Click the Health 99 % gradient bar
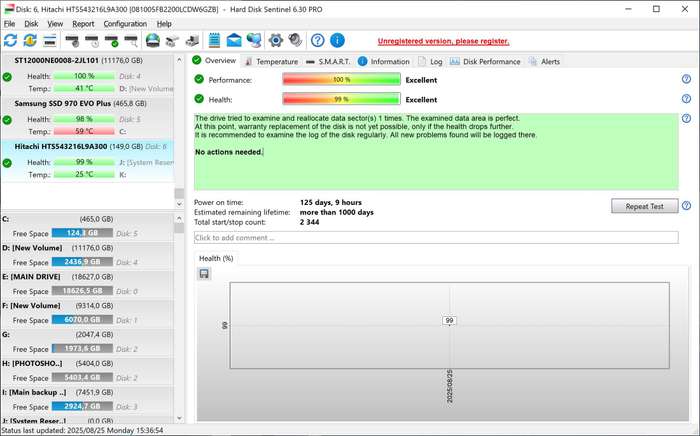Image resolution: width=700 pixels, height=436 pixels. (342, 99)
